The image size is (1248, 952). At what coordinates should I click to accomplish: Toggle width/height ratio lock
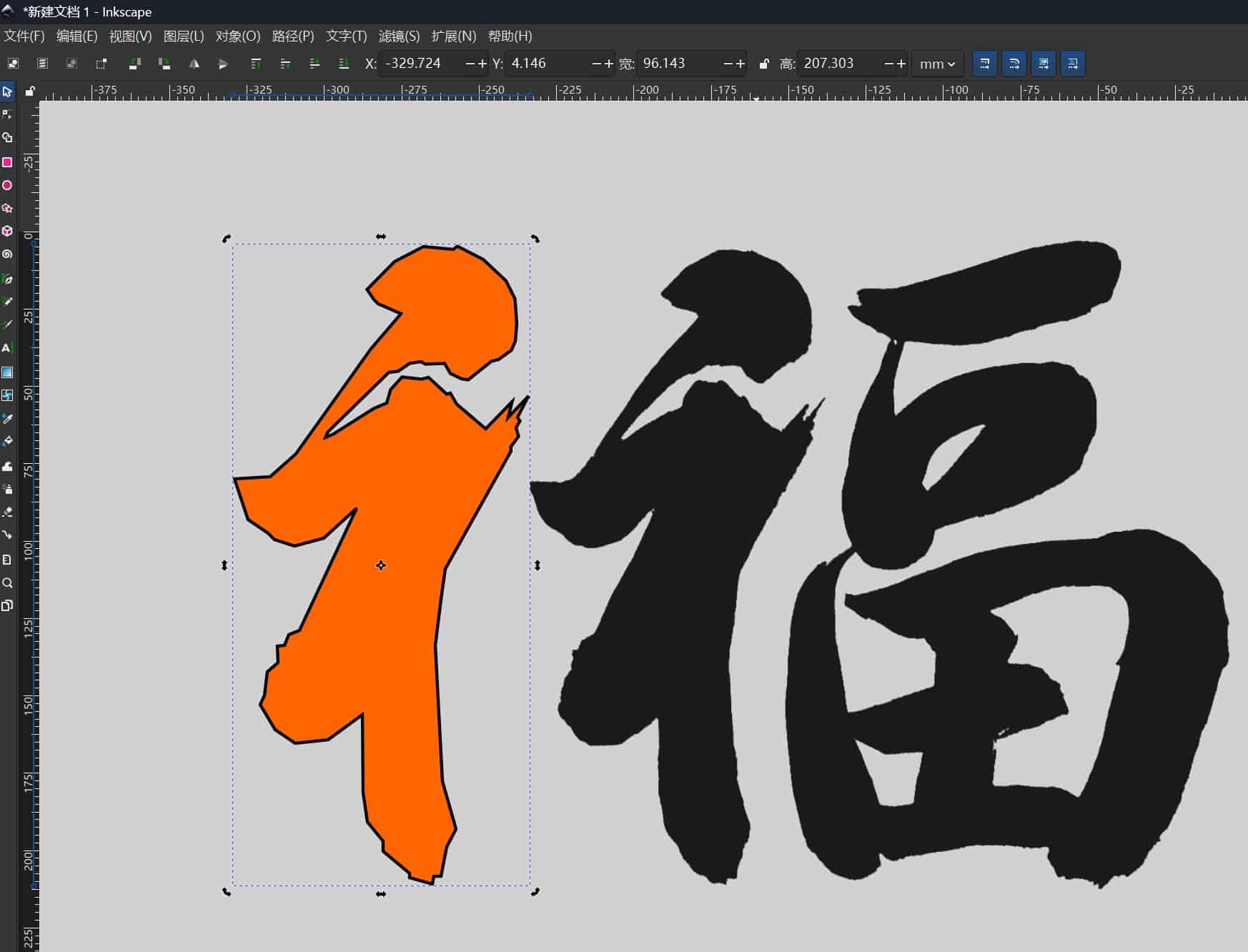pyautogui.click(x=764, y=64)
